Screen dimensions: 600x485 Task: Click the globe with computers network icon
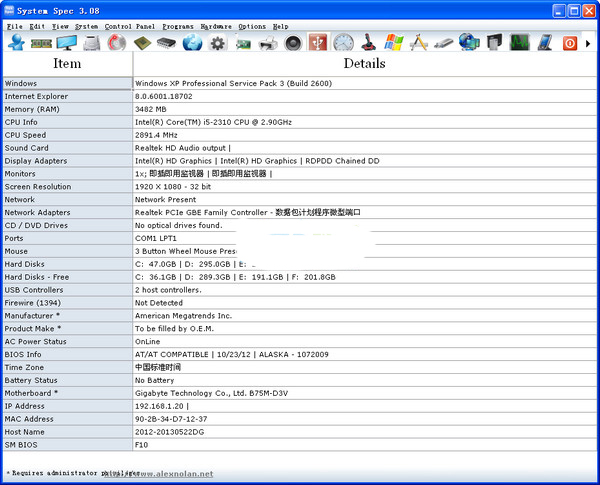pos(469,42)
